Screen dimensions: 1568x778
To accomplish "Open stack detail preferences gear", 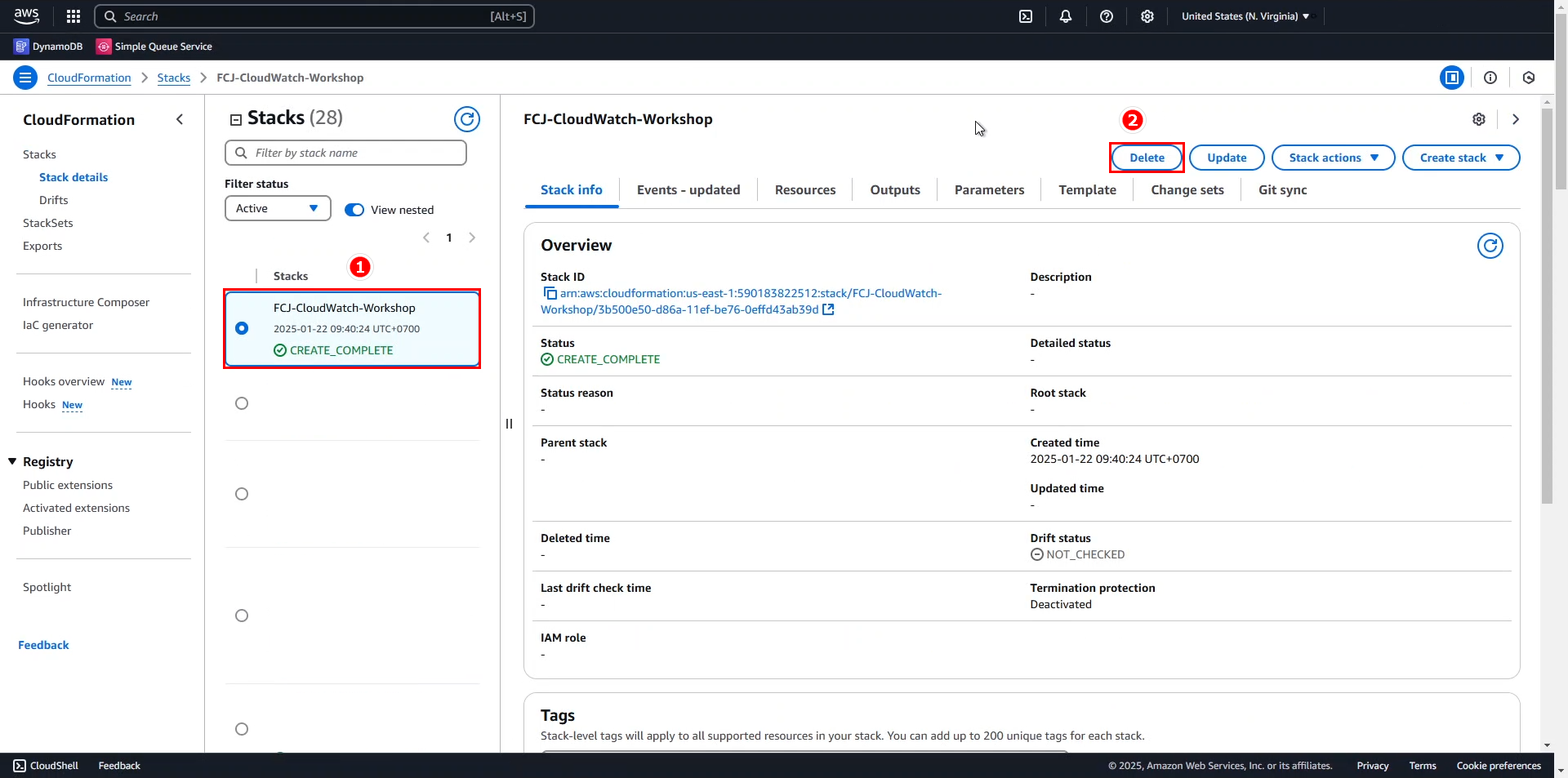I will (1479, 119).
